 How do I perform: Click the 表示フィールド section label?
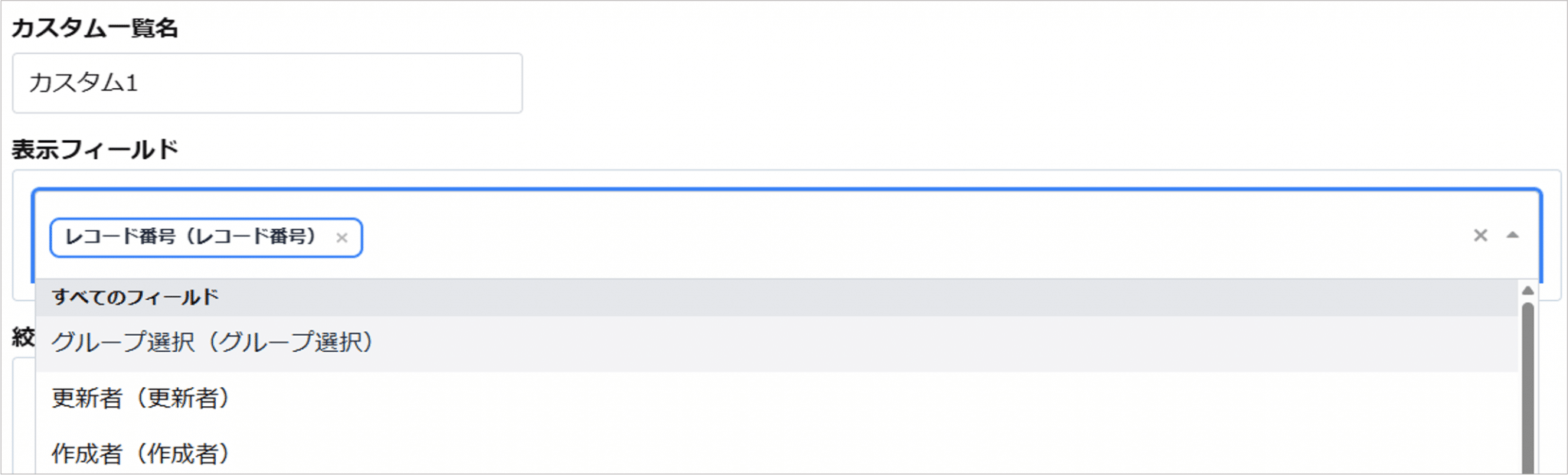tap(95, 149)
